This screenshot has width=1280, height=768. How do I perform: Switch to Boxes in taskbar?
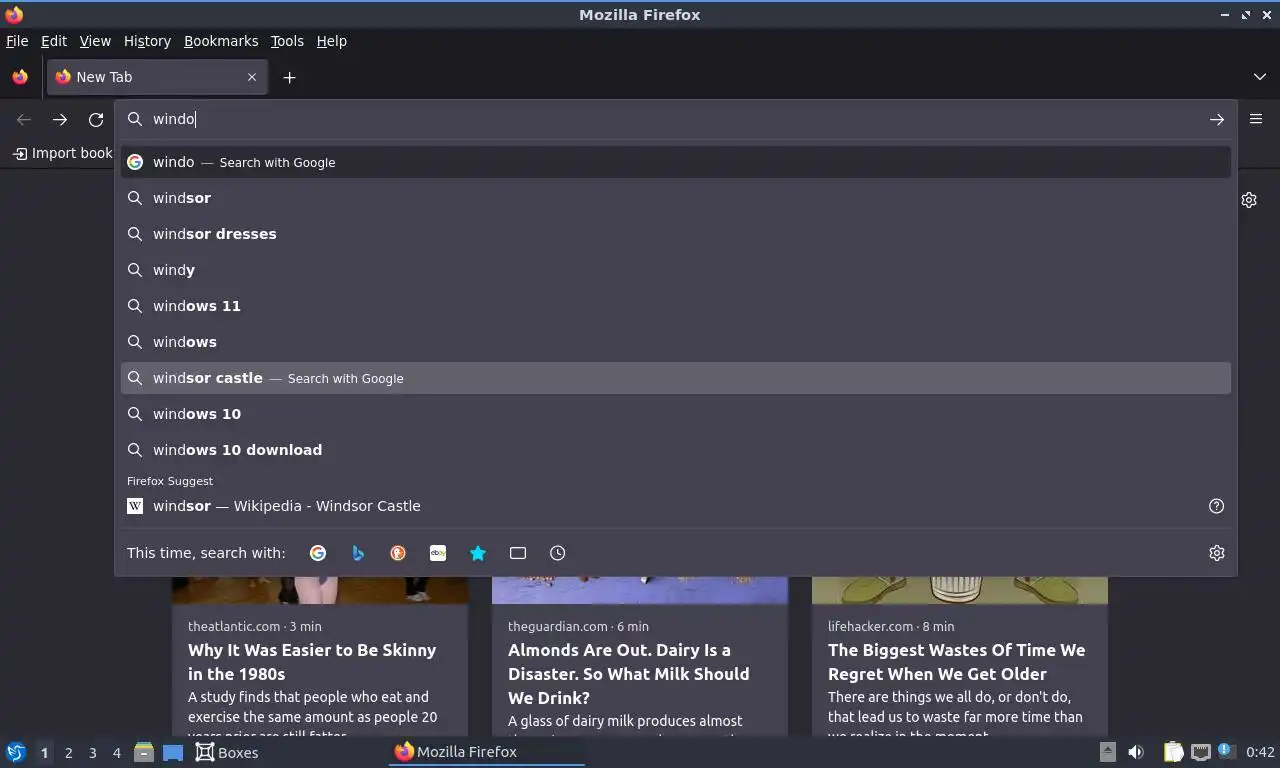(x=227, y=752)
